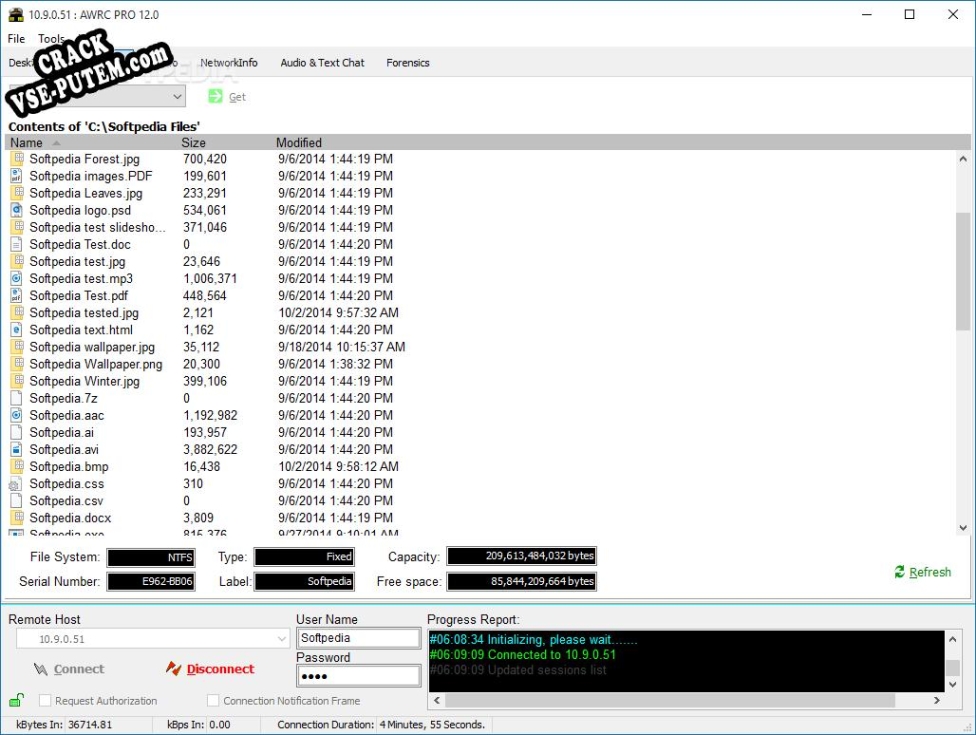Click the Password input field
Image resolution: width=976 pixels, height=735 pixels.
358,675
